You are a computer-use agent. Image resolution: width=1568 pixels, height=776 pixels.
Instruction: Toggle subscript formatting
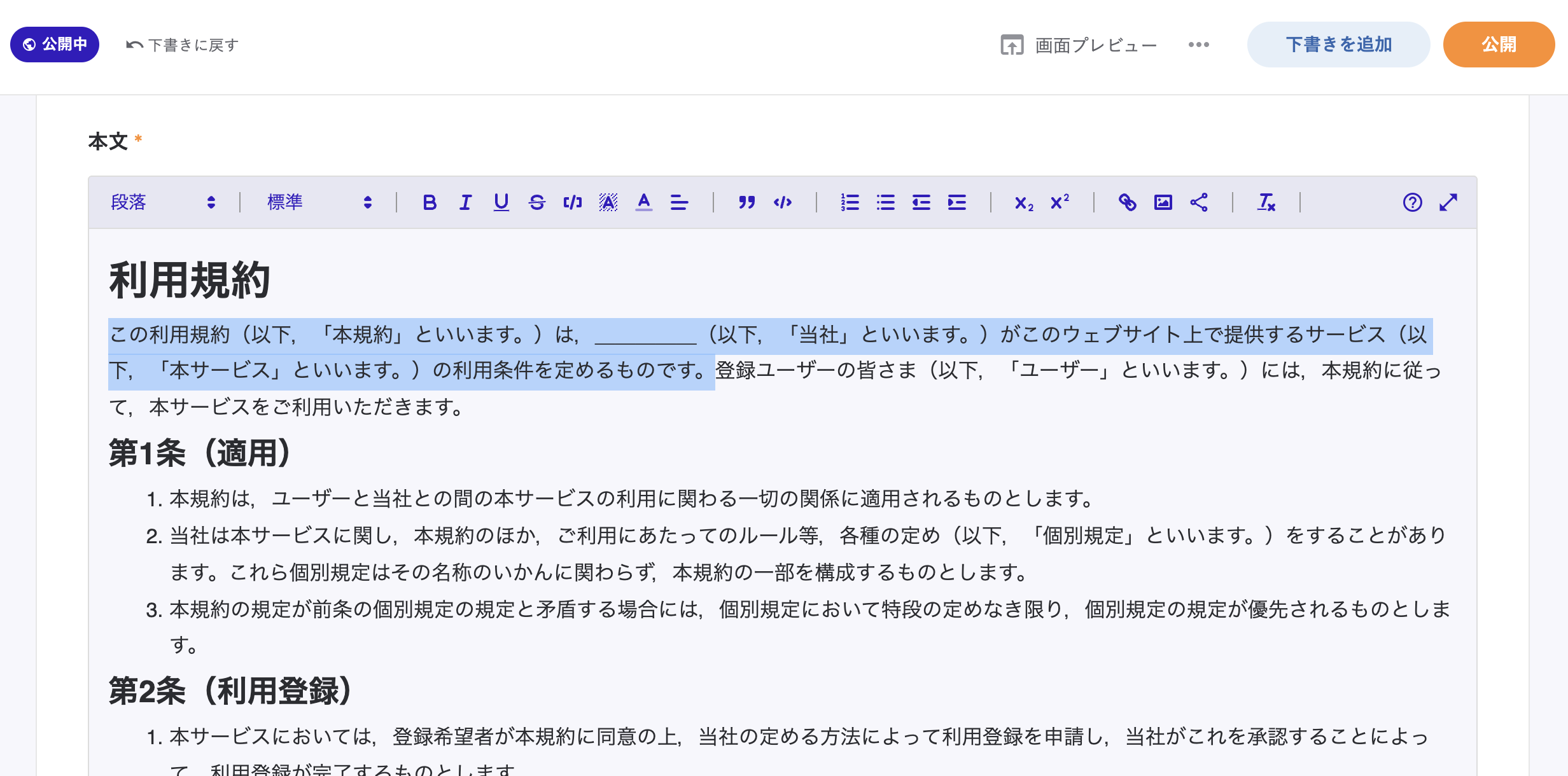coord(1023,202)
